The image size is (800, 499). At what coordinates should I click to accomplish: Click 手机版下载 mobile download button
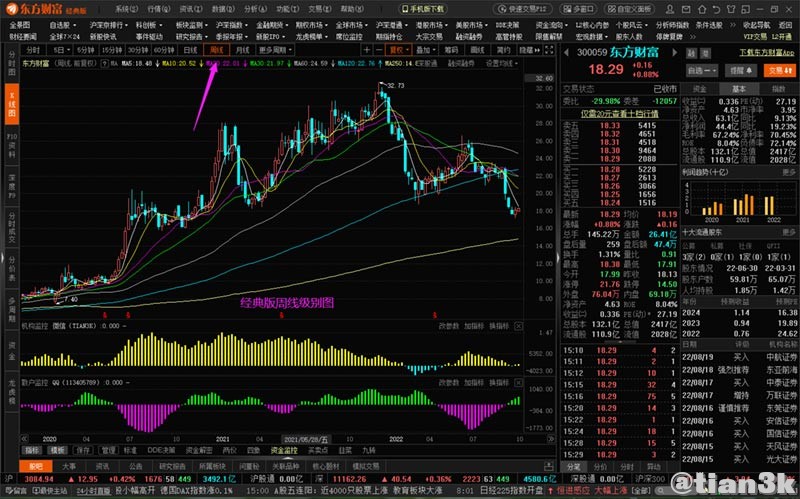tap(423, 9)
